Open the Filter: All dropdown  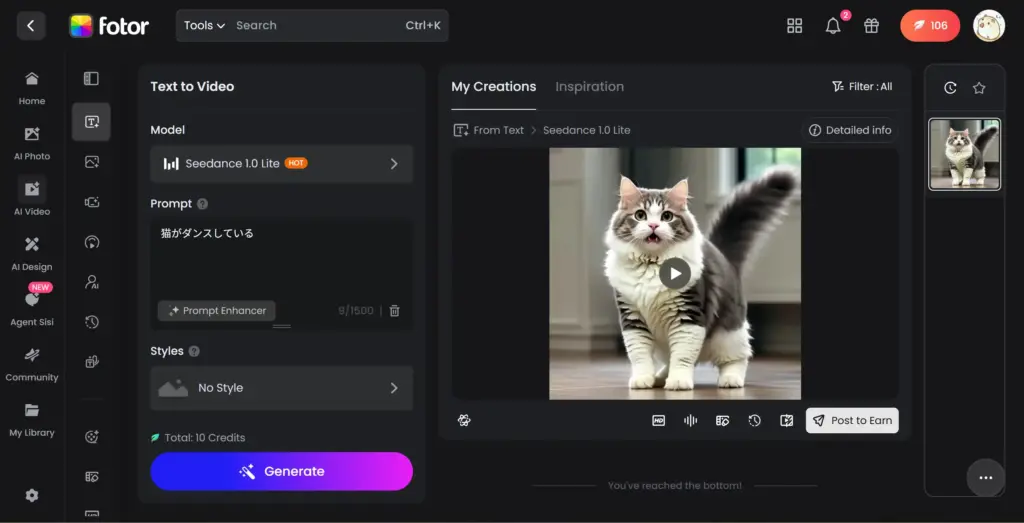[x=862, y=87]
